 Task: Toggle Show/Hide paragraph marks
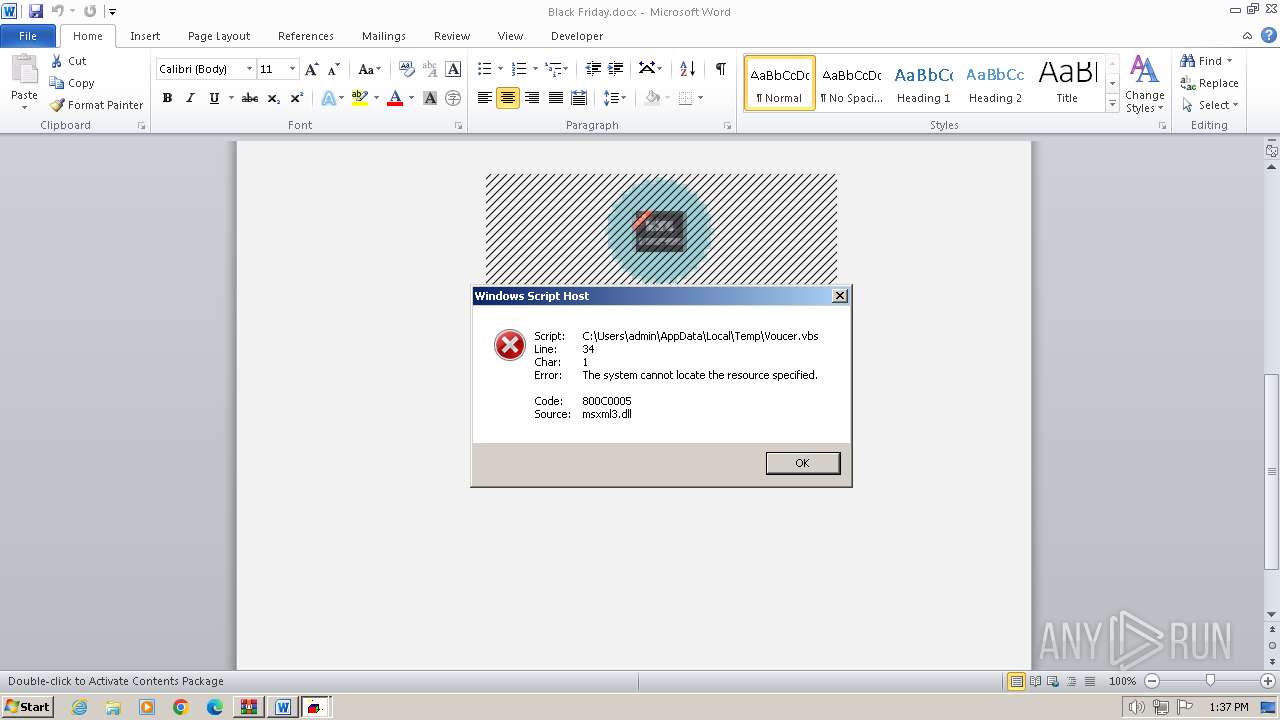tap(720, 69)
